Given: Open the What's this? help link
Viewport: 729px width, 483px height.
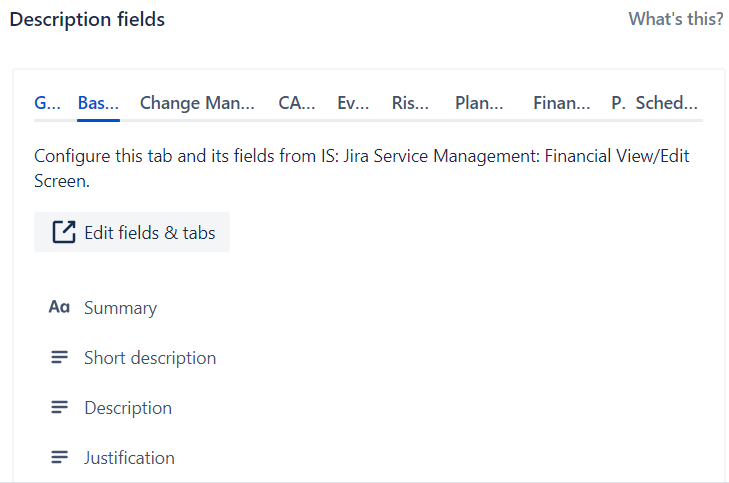Looking at the screenshot, I should (676, 19).
